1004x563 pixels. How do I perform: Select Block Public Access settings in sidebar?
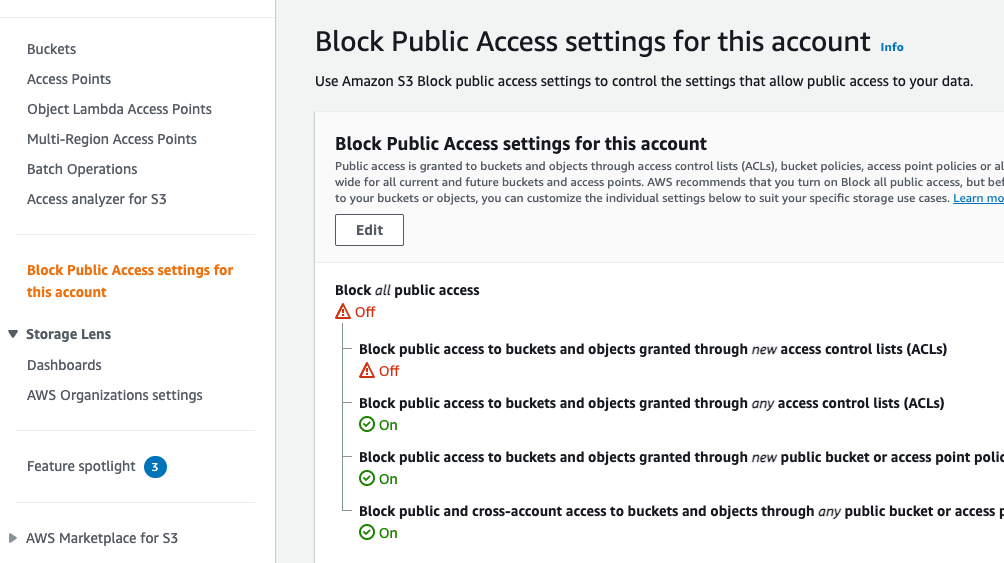click(x=130, y=281)
